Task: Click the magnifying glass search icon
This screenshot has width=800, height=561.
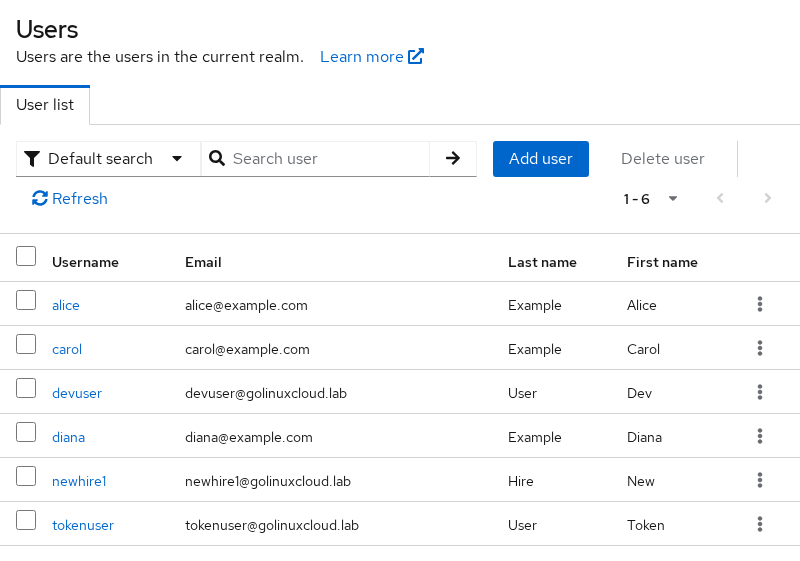Action: click(217, 159)
